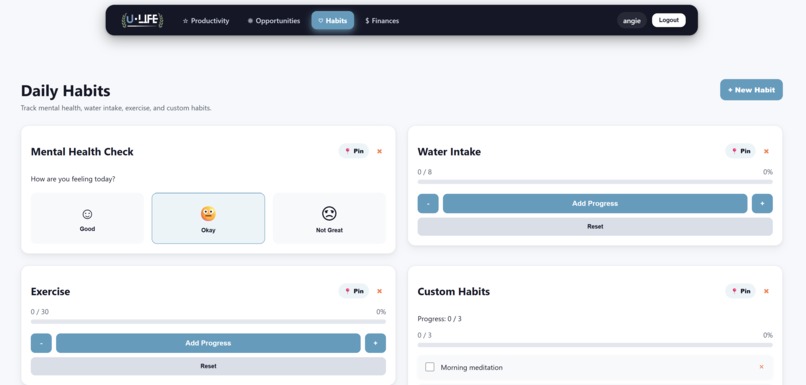Select the Good mood option
This screenshot has width=806, height=385.
click(x=87, y=218)
